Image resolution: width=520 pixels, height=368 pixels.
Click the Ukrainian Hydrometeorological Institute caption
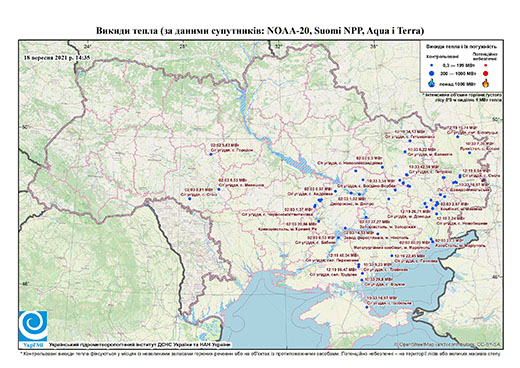pyautogui.click(x=140, y=344)
